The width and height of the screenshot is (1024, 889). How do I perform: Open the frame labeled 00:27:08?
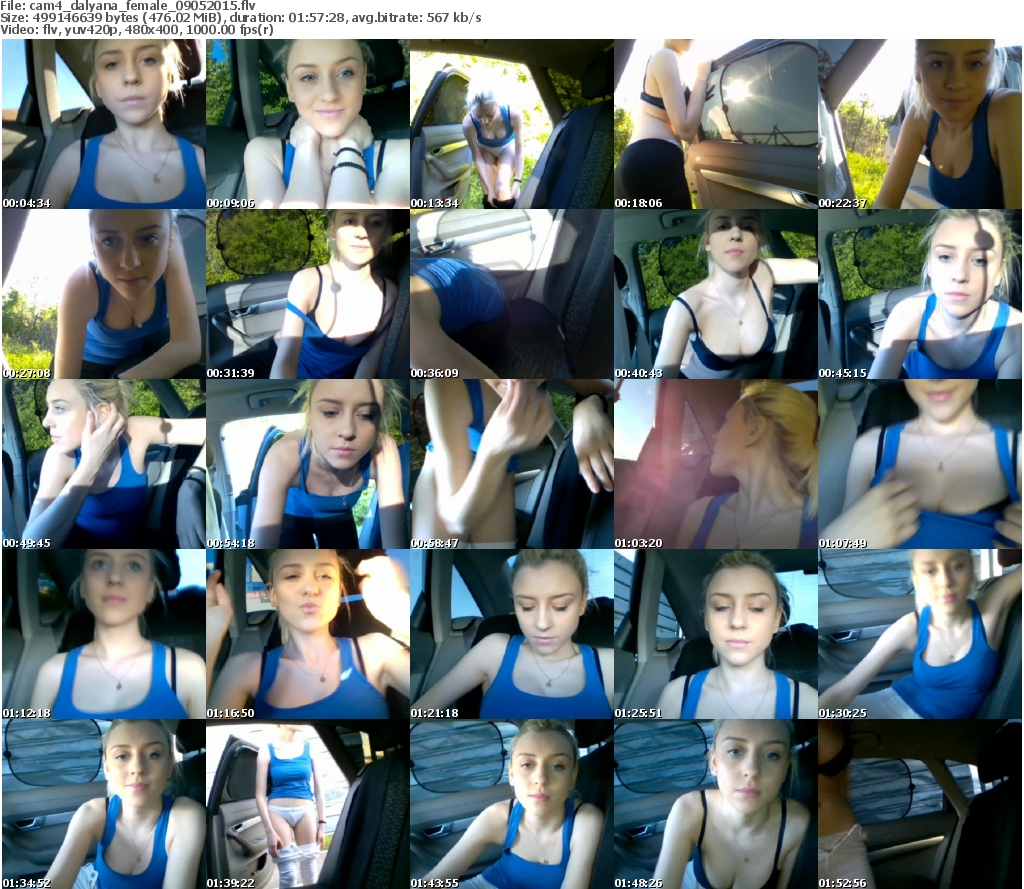[x=104, y=294]
